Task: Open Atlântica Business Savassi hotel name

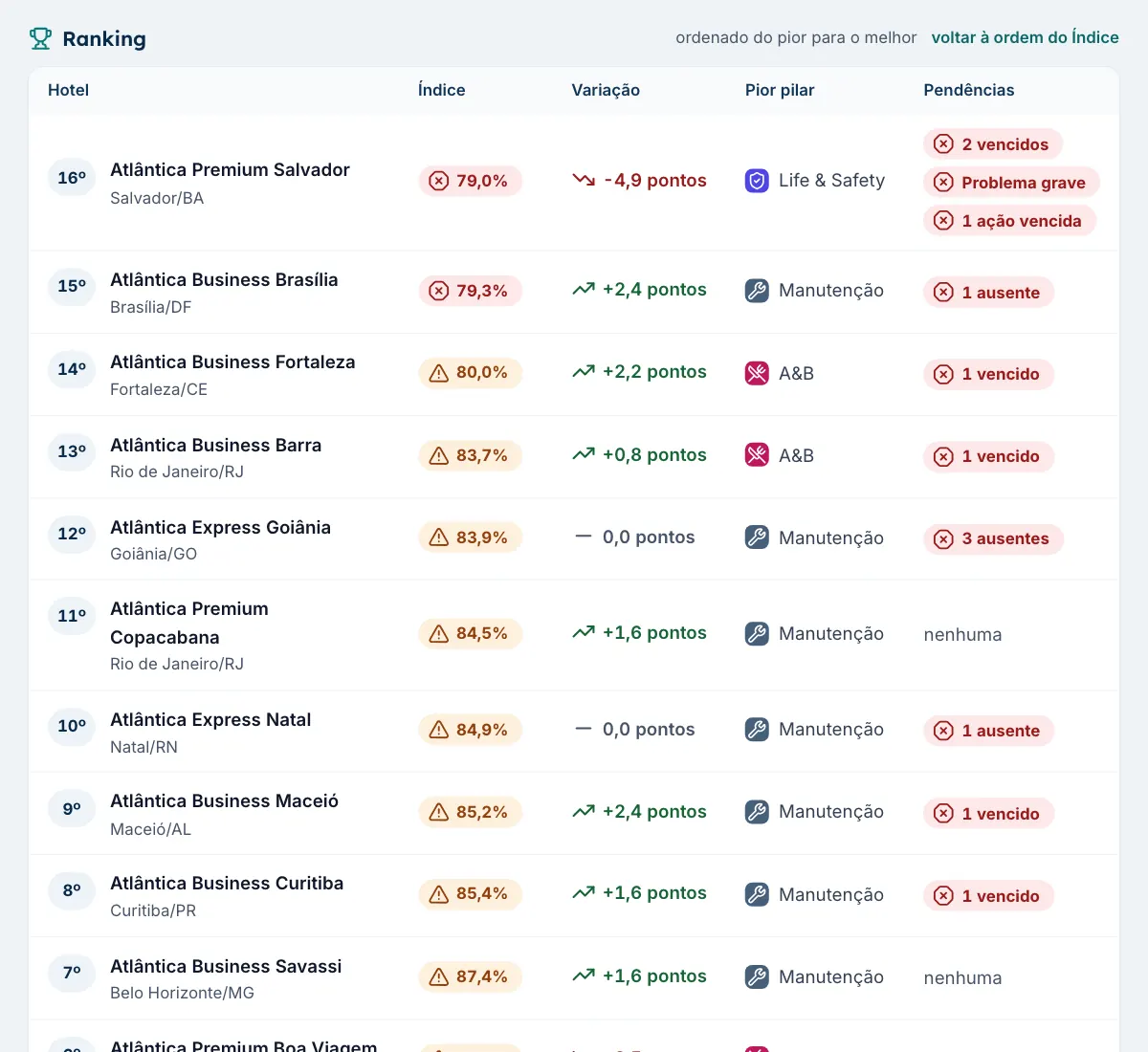Action: click(226, 966)
